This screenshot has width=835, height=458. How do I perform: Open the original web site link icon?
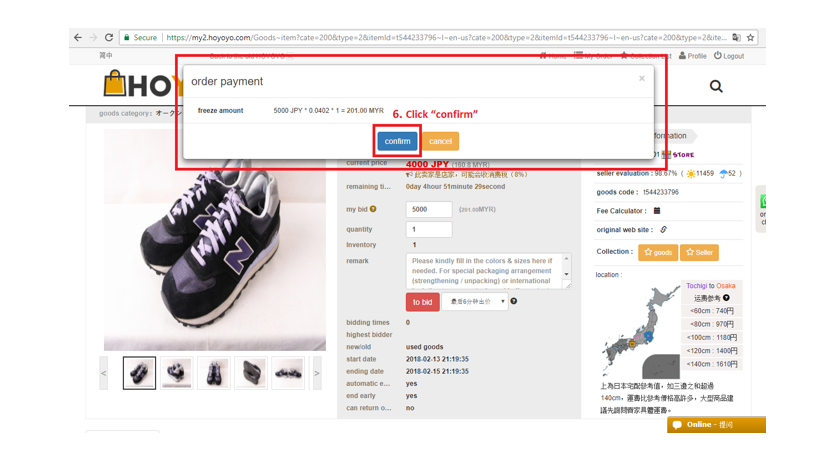664,230
